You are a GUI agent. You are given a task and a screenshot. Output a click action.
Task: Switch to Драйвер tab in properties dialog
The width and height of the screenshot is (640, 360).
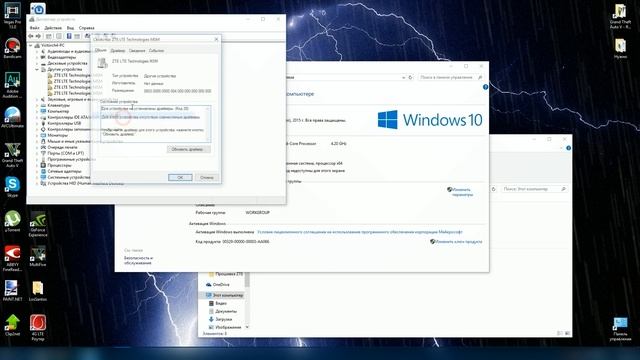pos(118,51)
